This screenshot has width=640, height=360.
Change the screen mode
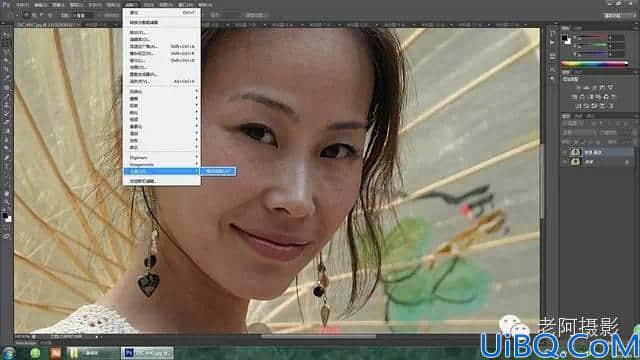pyautogui.click(x=6, y=236)
